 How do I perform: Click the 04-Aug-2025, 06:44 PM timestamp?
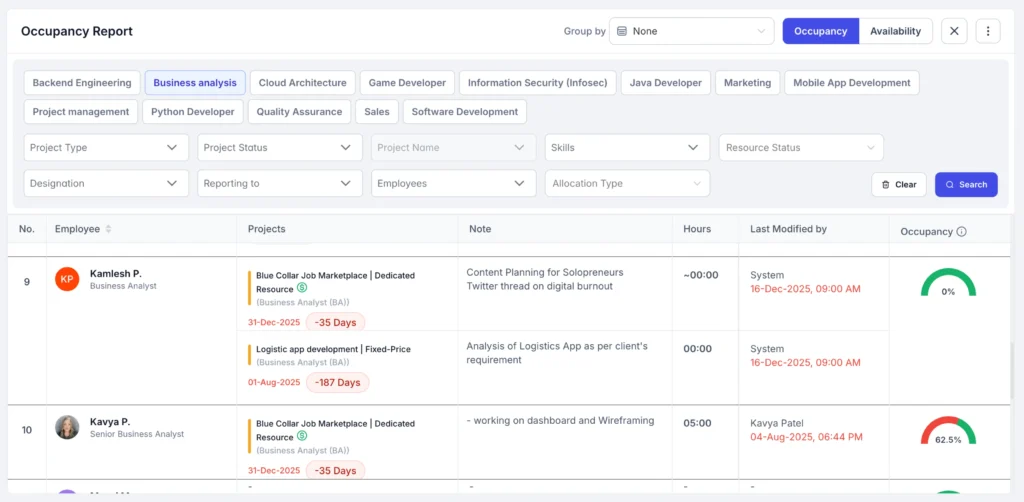[x=807, y=437]
